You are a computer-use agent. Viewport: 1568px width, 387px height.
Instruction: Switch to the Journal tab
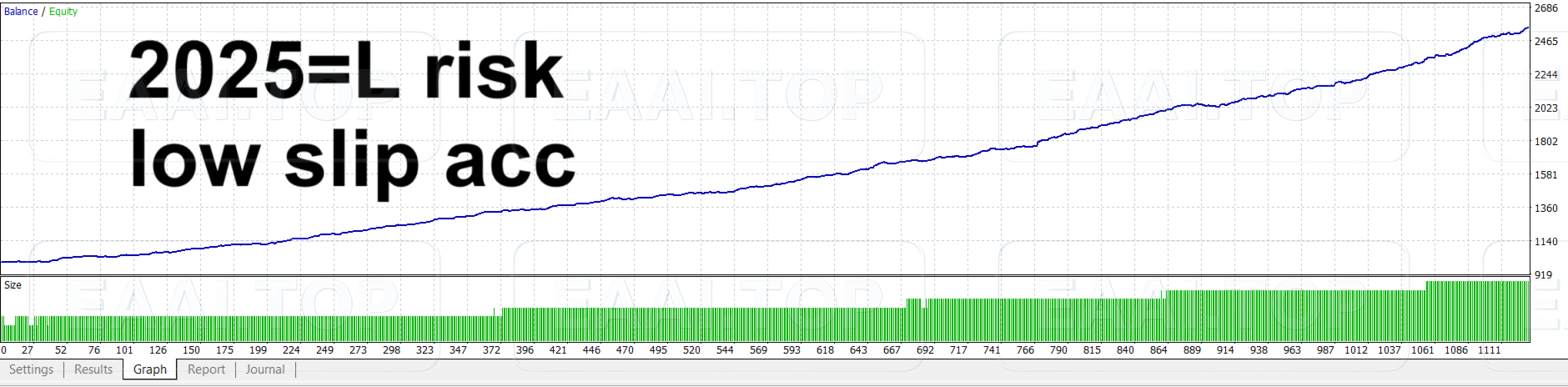point(265,369)
